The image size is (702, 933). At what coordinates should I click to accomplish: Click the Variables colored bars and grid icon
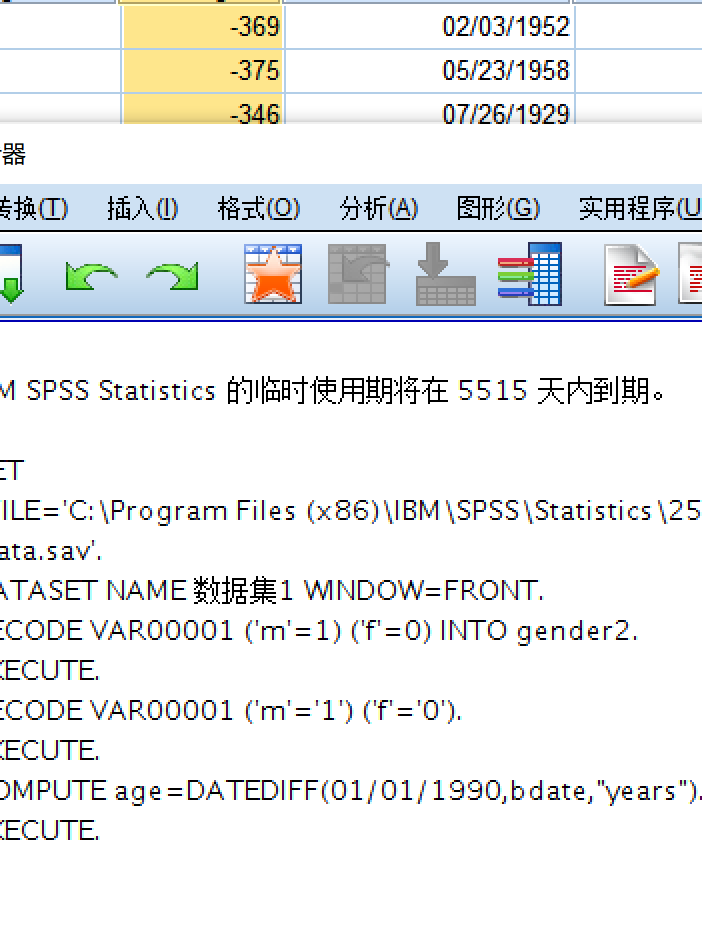point(530,274)
